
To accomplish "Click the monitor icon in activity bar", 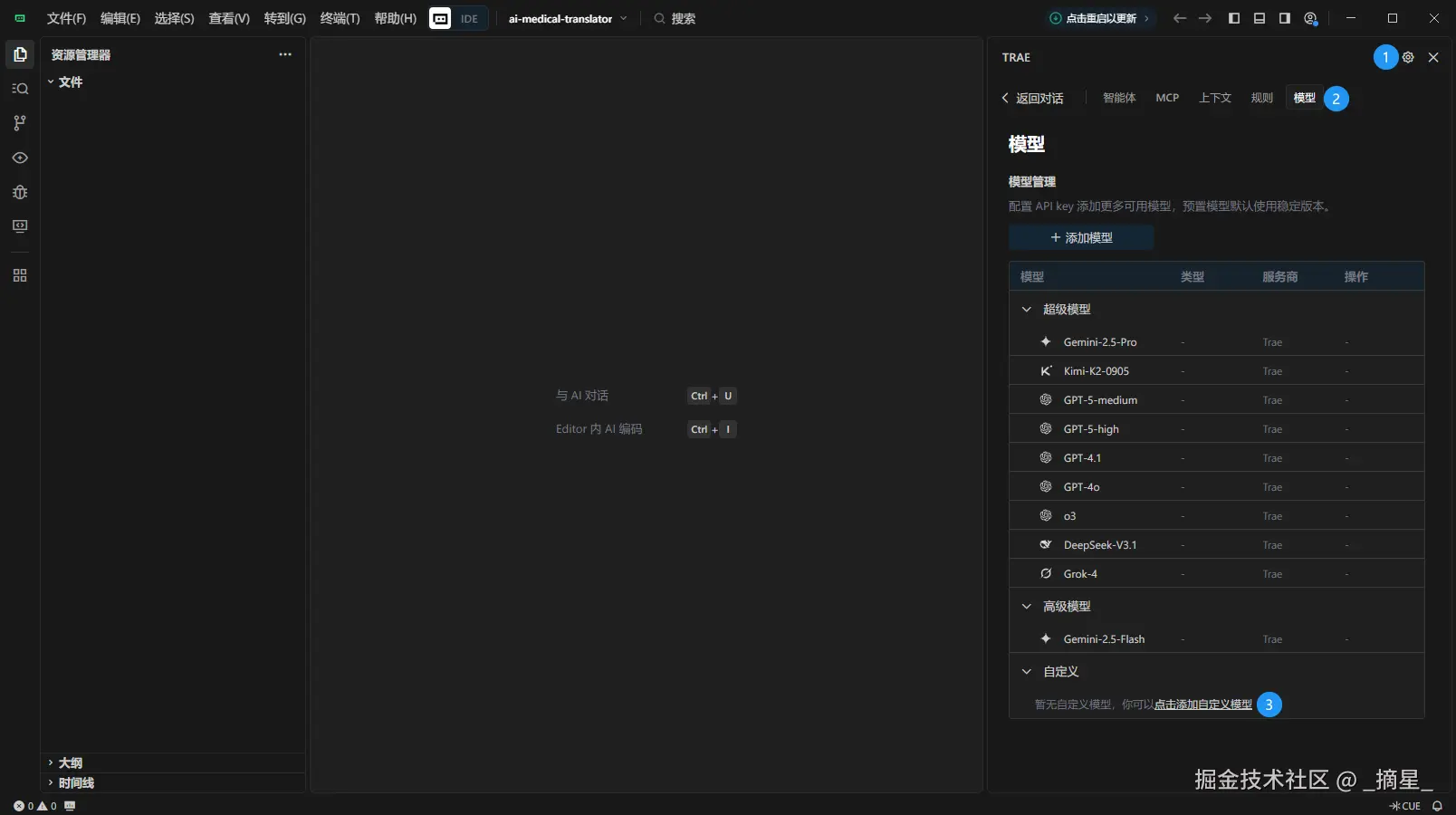I will click(20, 226).
